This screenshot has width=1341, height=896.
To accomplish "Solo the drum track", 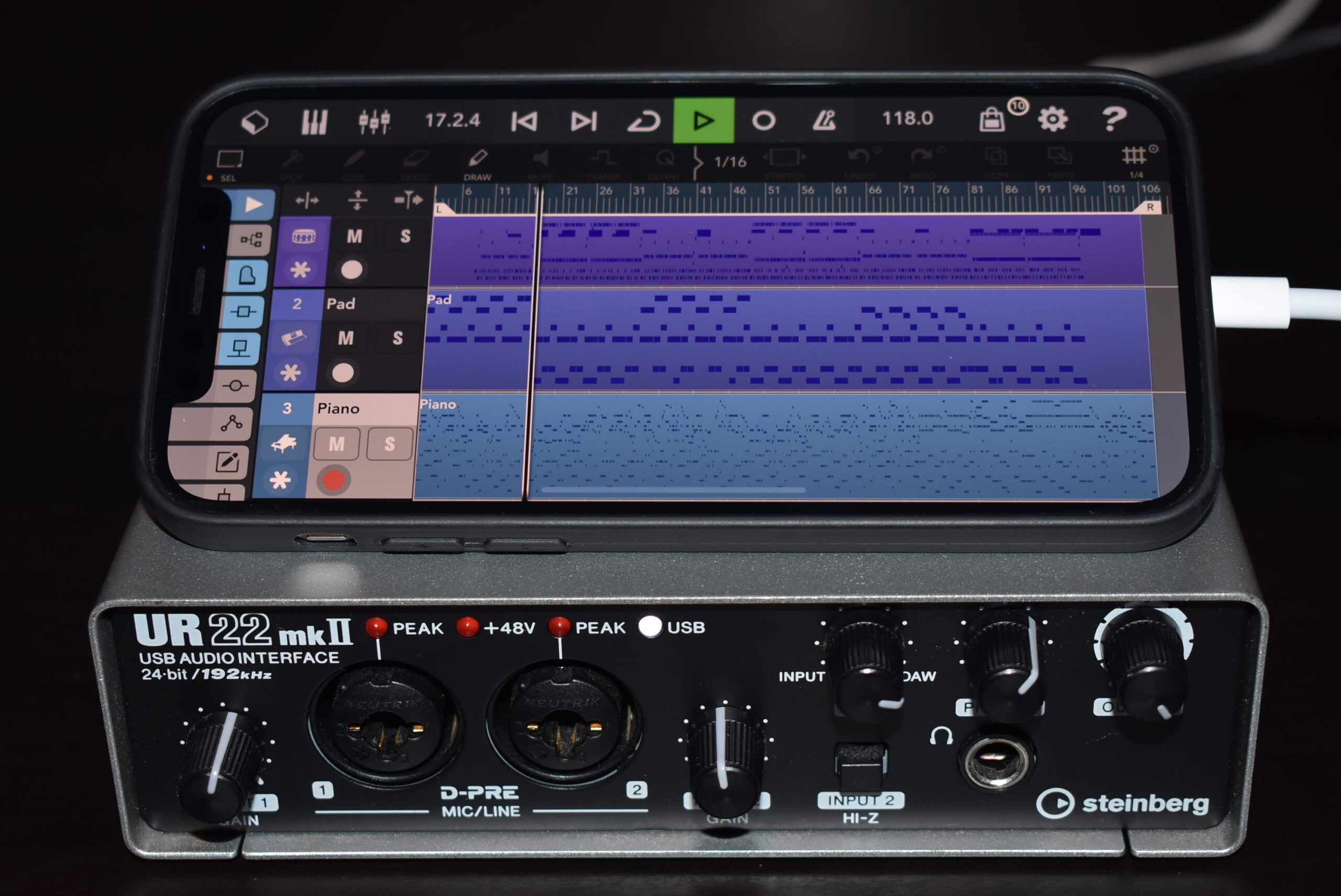I will click(405, 236).
